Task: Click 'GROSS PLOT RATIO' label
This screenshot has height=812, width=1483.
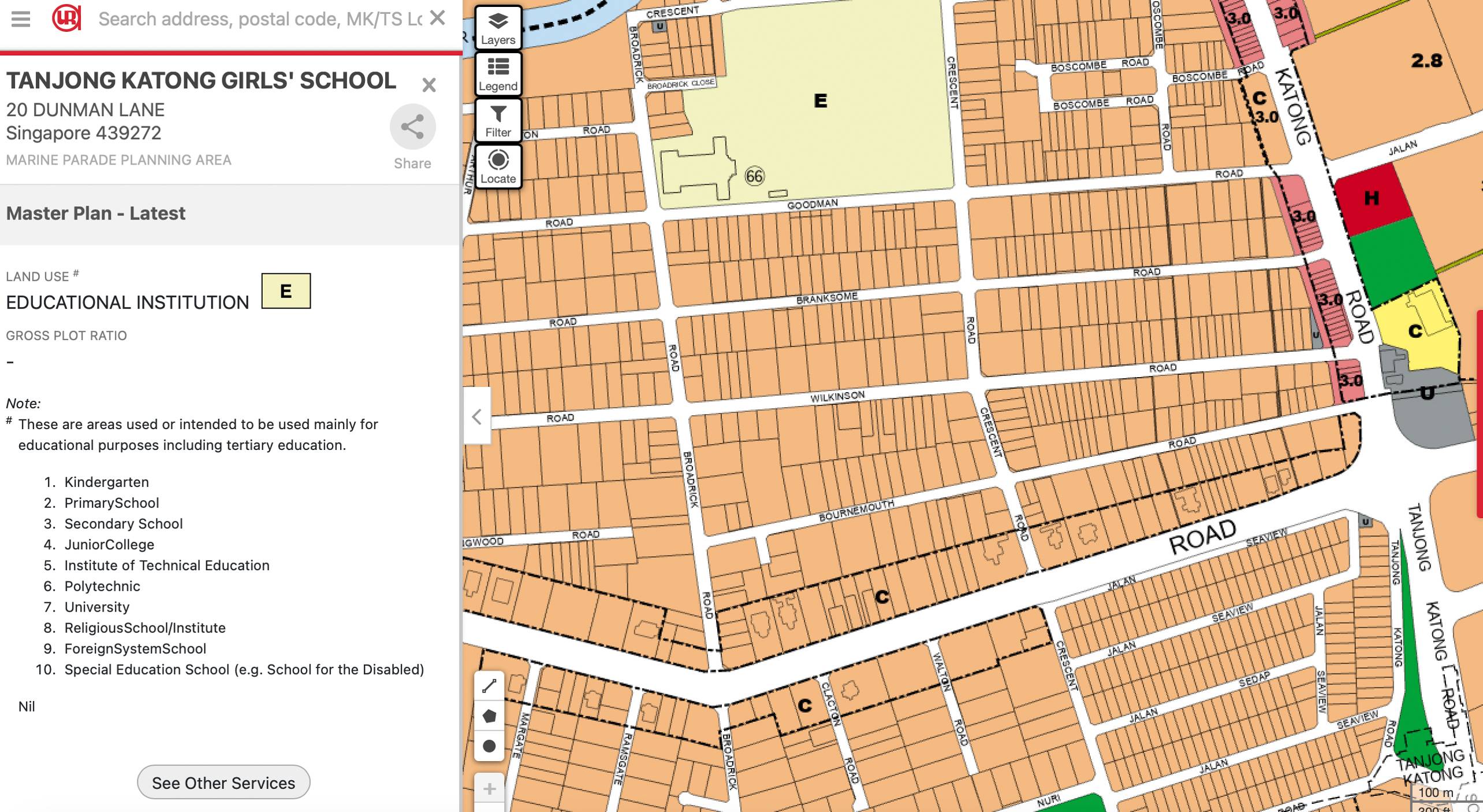Action: (x=66, y=336)
